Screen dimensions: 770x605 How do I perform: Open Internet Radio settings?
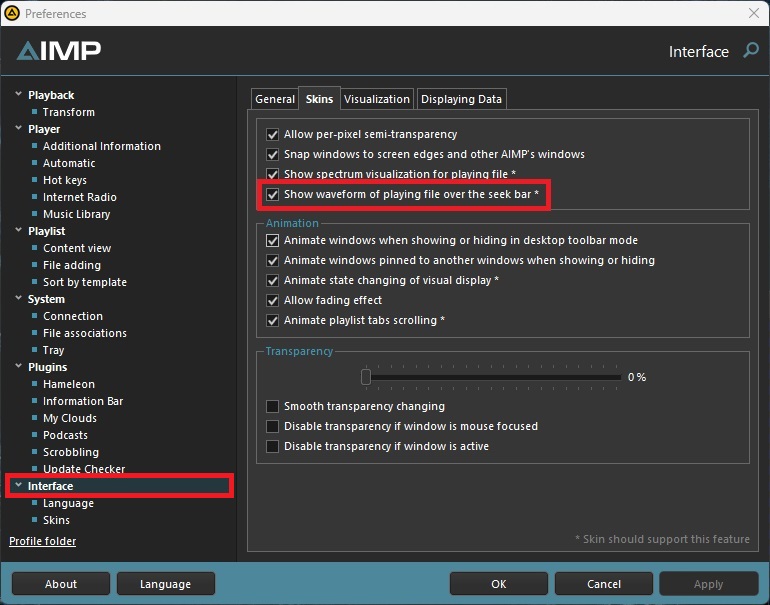click(x=80, y=197)
